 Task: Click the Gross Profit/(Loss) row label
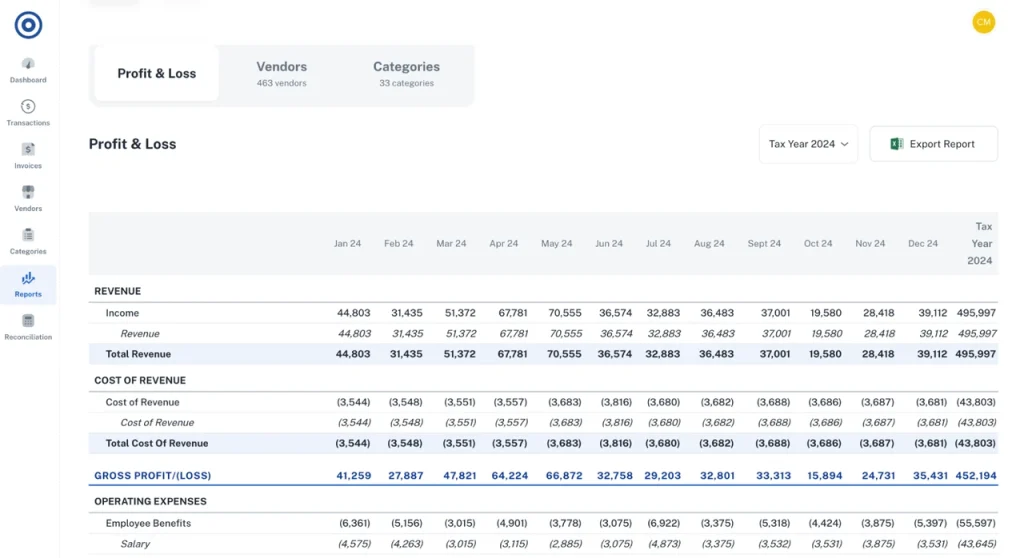tap(152, 475)
